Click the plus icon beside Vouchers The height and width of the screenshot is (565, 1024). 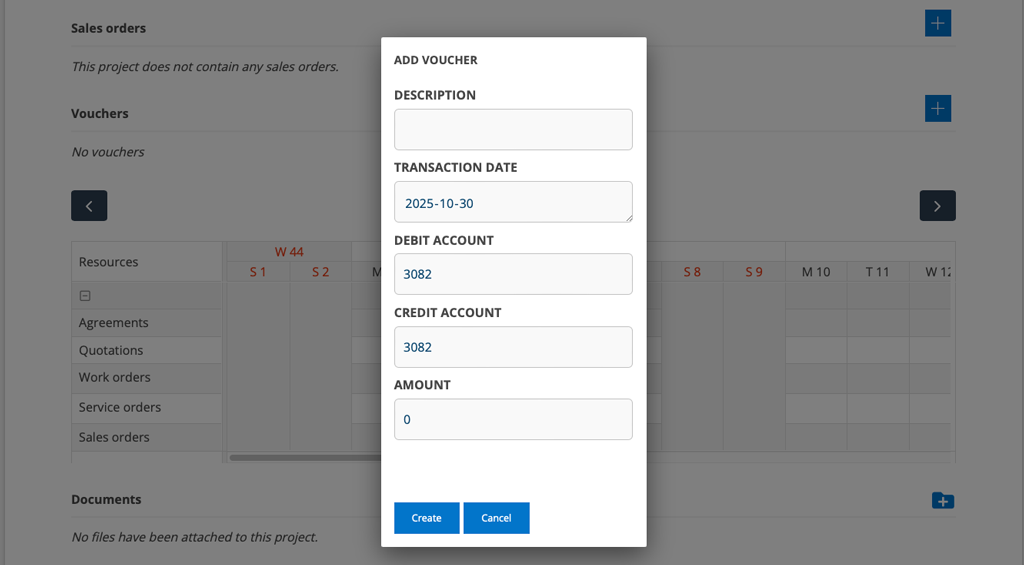pos(937,109)
